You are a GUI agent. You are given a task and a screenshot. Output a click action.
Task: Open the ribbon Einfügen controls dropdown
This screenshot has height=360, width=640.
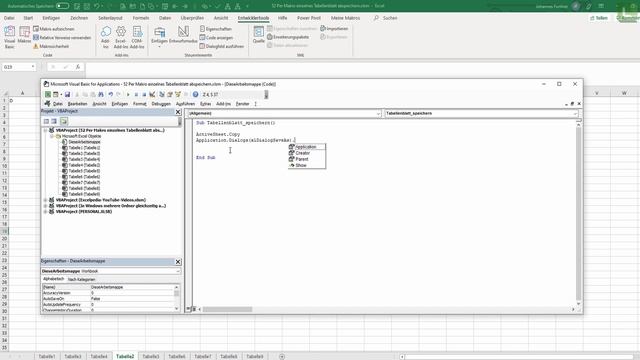159,46
